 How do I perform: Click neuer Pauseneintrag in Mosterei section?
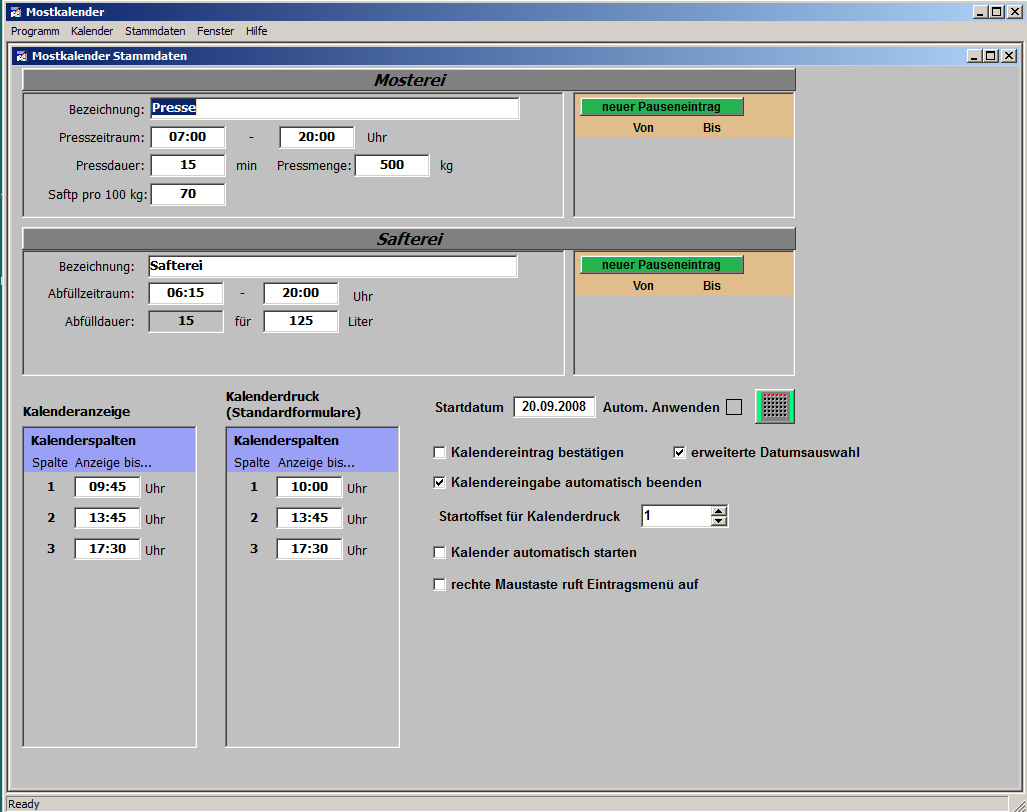point(661,107)
